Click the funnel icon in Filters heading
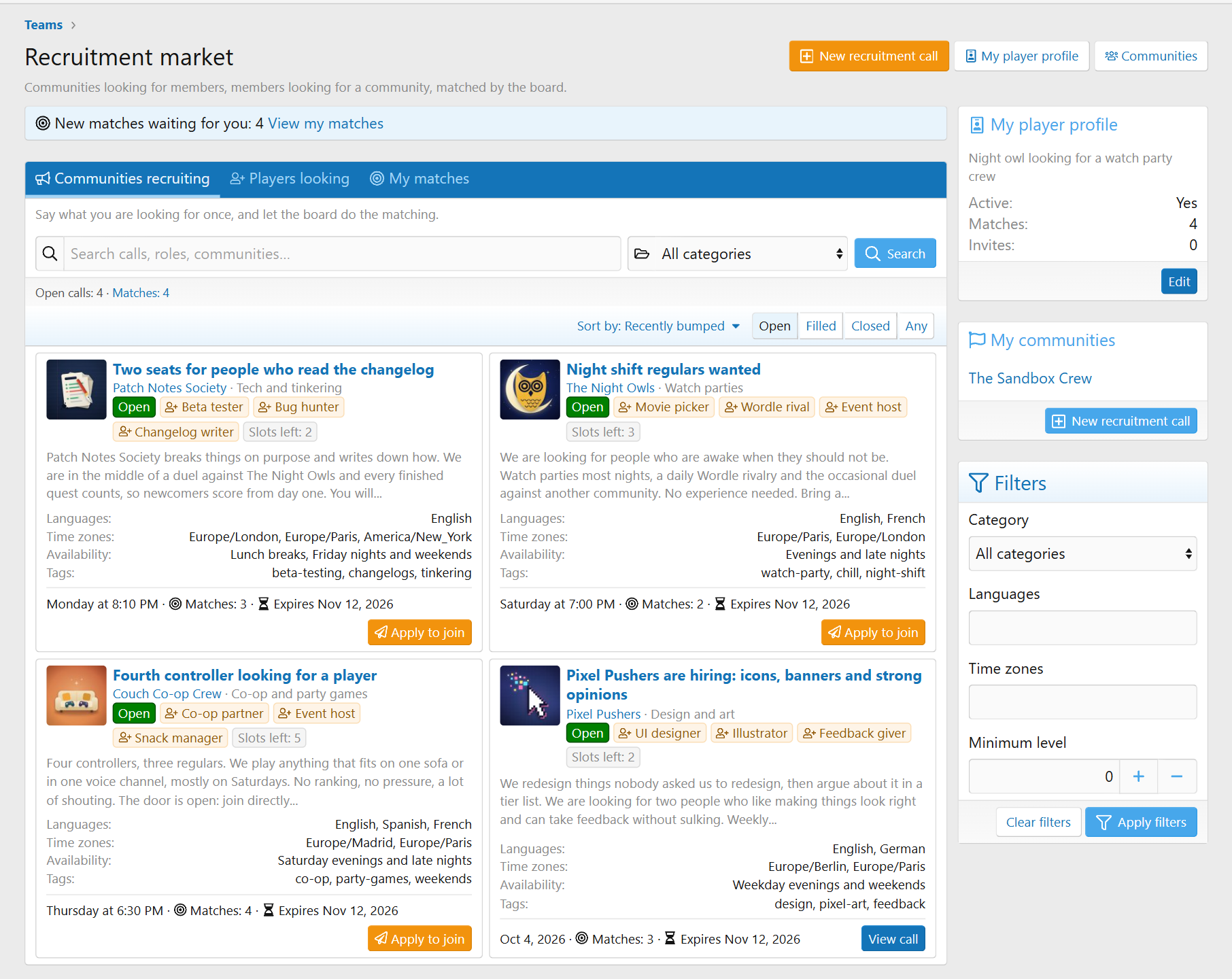This screenshot has height=979, width=1232. (978, 483)
